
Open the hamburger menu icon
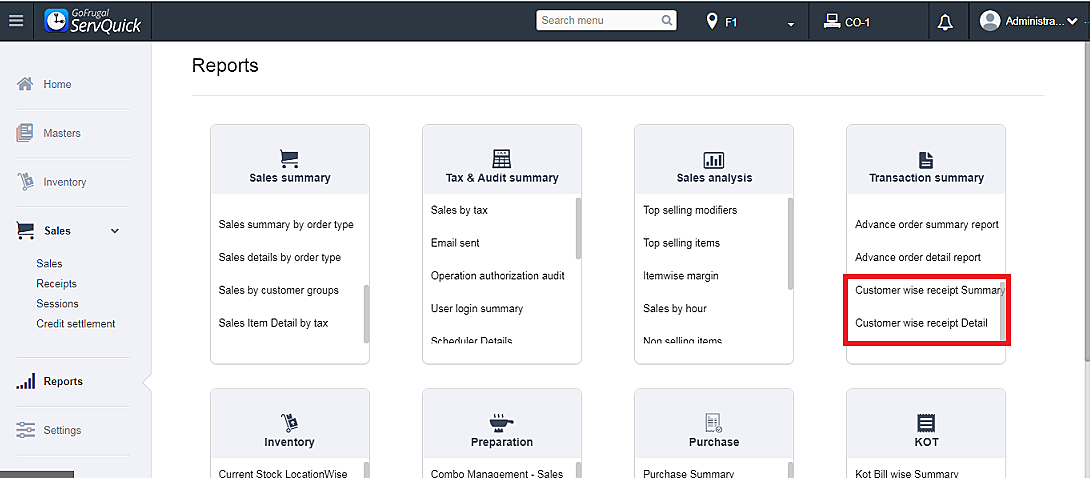pos(16,21)
